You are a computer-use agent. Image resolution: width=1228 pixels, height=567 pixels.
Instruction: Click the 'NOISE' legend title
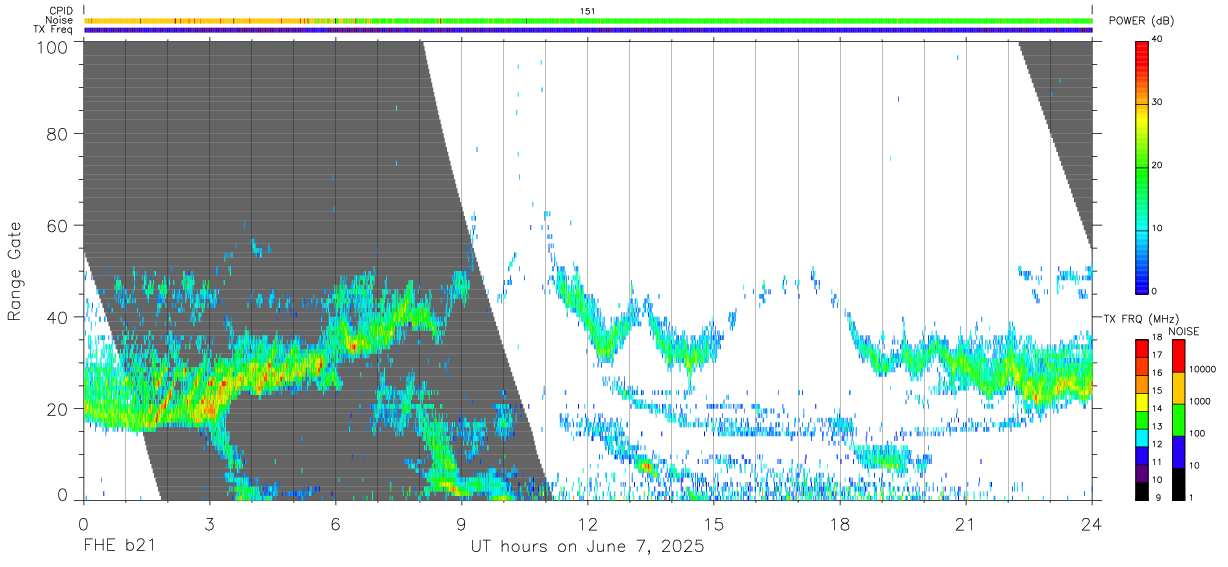point(1185,331)
